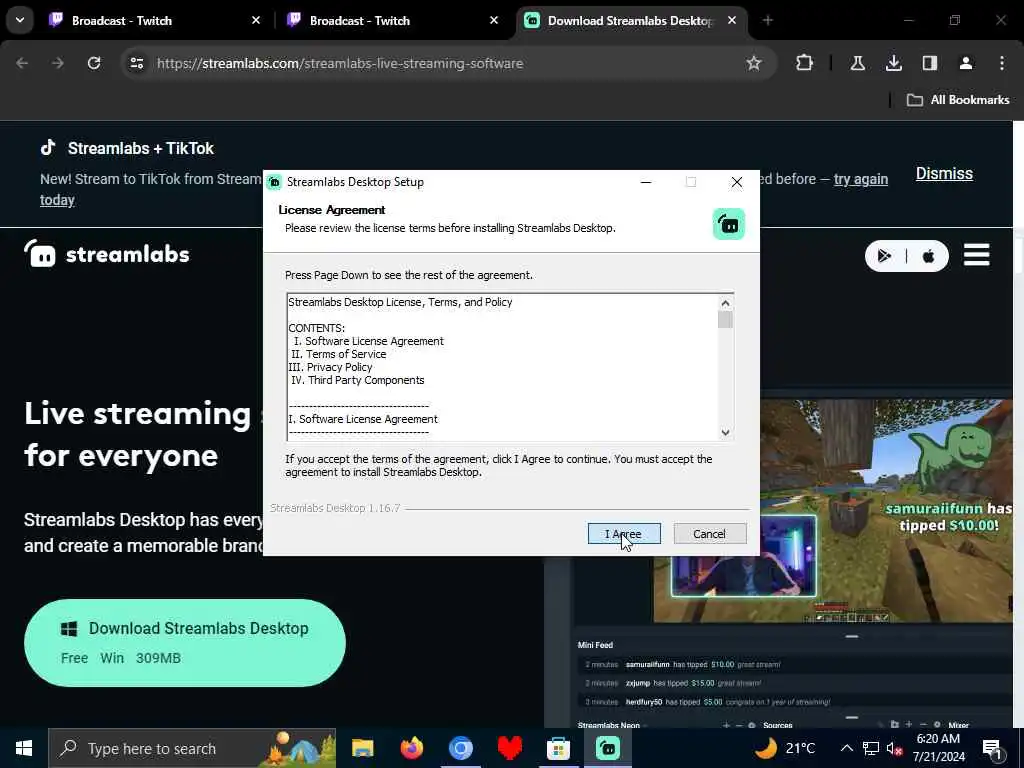Open the red heart app on taskbar
The image size is (1024, 768).
(509, 748)
